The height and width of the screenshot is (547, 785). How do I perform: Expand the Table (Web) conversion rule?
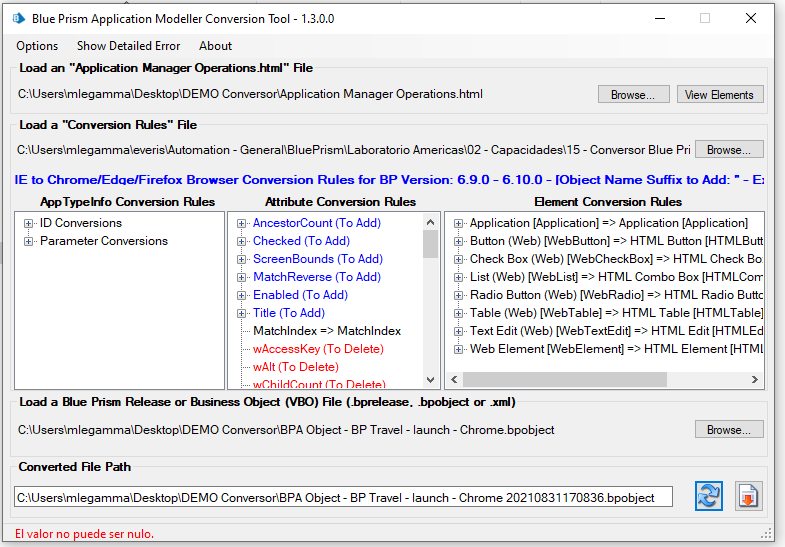[458, 313]
